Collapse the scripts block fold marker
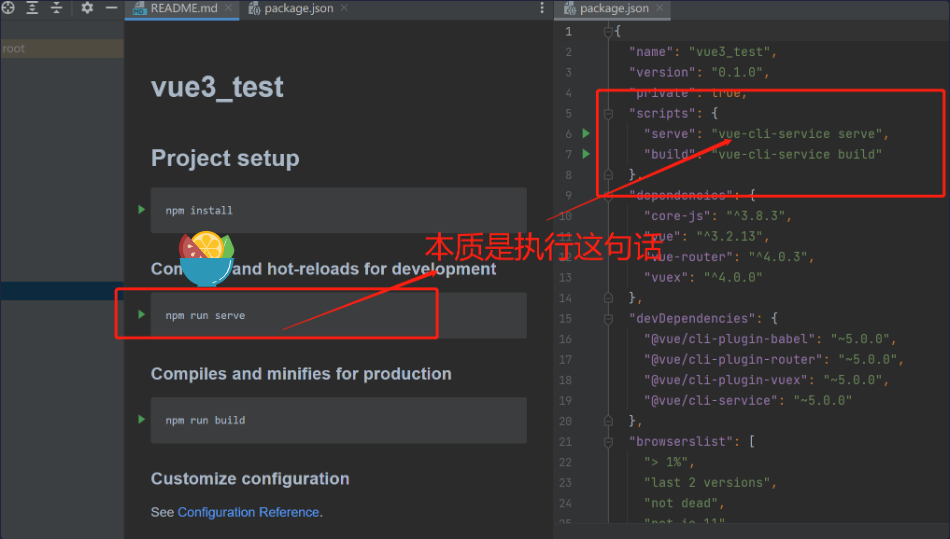This screenshot has height=539, width=950. (608, 114)
